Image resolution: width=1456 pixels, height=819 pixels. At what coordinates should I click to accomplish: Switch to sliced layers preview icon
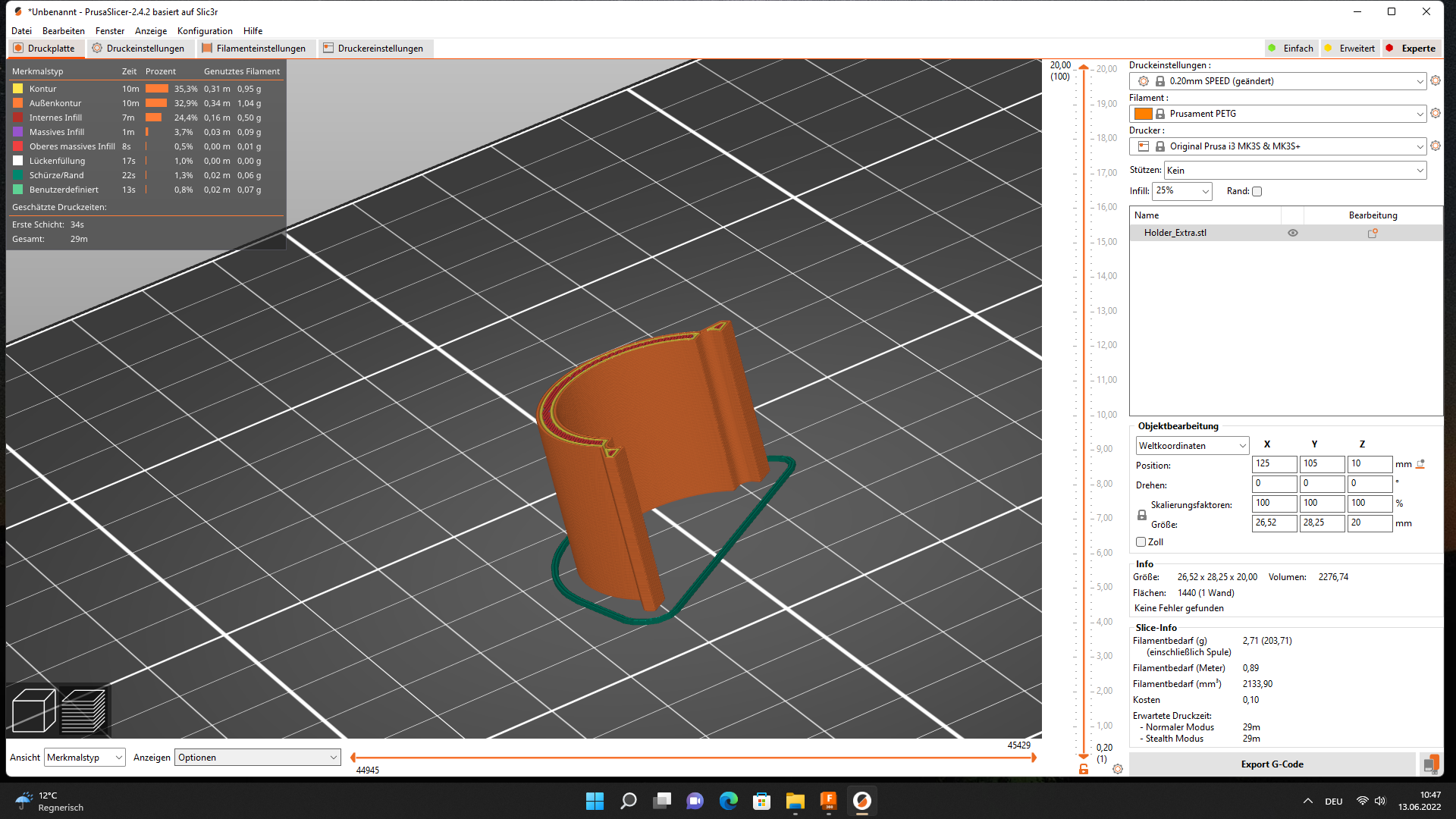click(x=83, y=711)
